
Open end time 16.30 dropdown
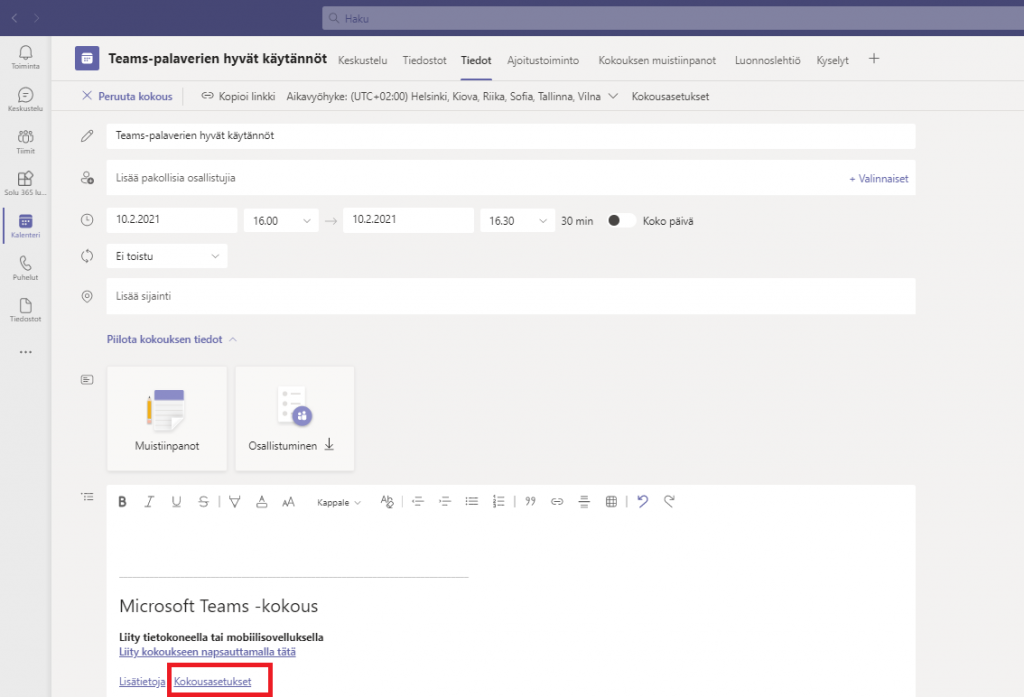click(x=518, y=221)
